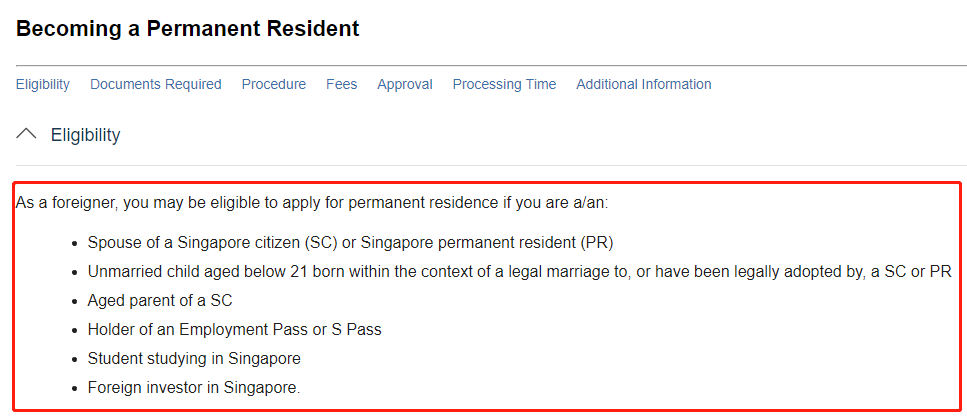This screenshot has height=417, width=967.
Task: Click the Becoming a Permanent Resident title
Action: 188,29
